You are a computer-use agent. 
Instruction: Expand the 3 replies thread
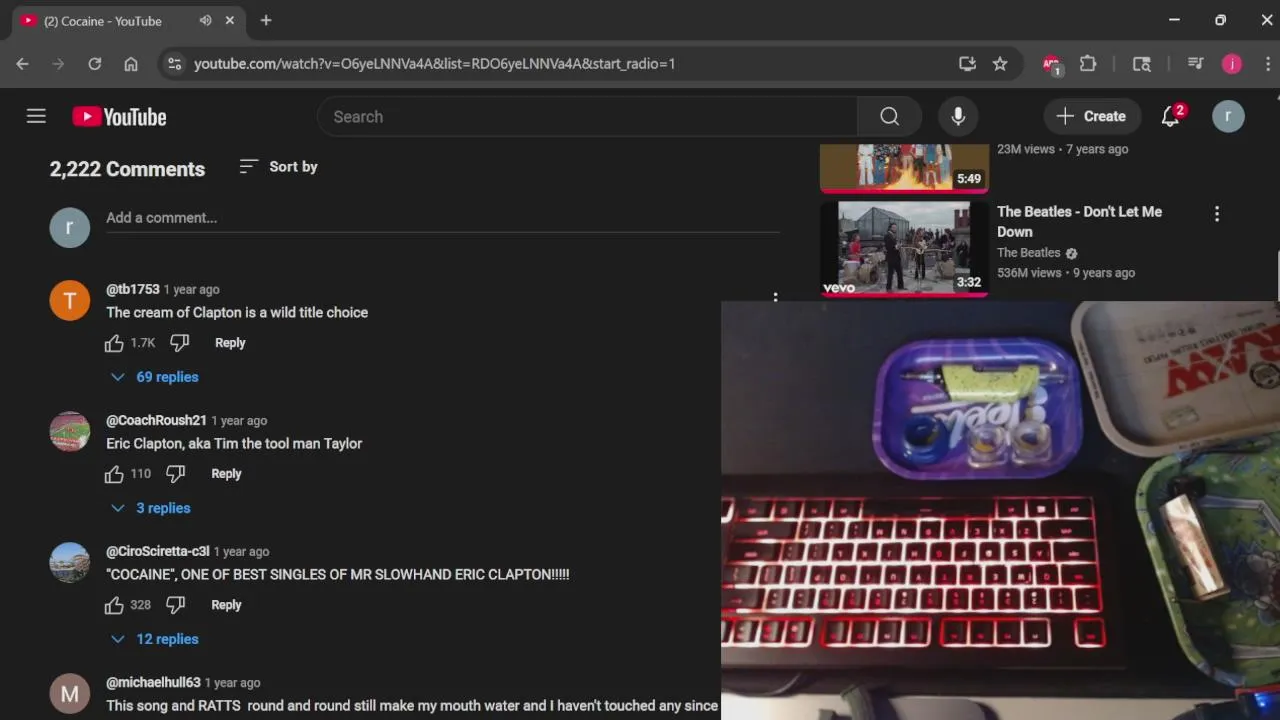(151, 508)
